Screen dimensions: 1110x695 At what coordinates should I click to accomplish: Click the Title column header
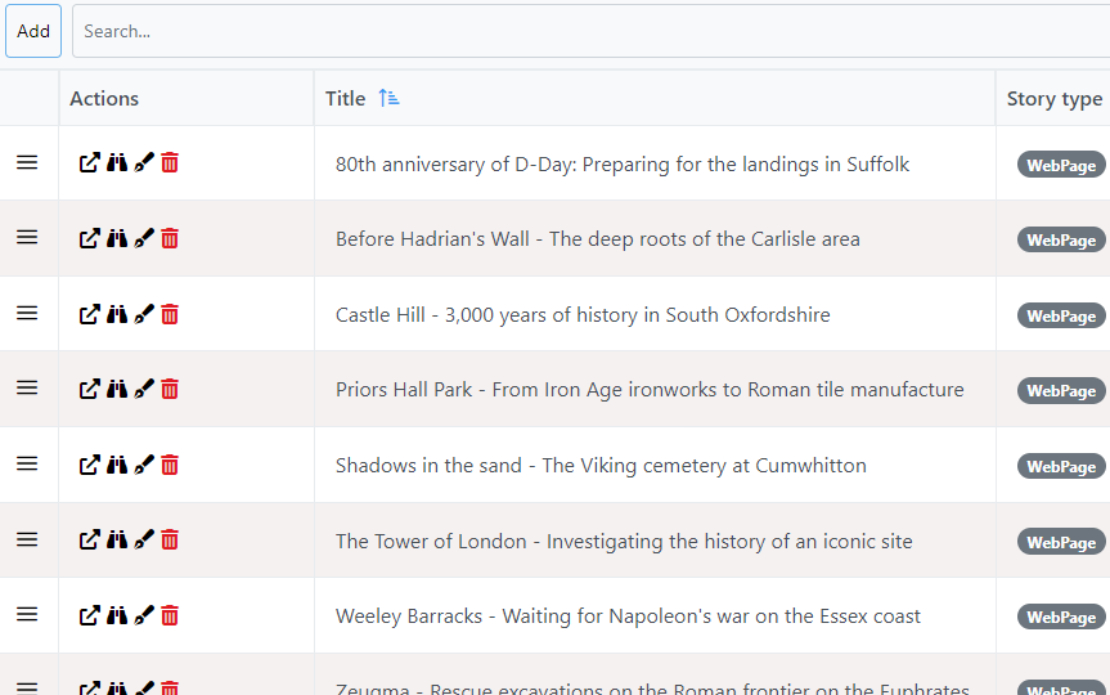pyautogui.click(x=345, y=98)
